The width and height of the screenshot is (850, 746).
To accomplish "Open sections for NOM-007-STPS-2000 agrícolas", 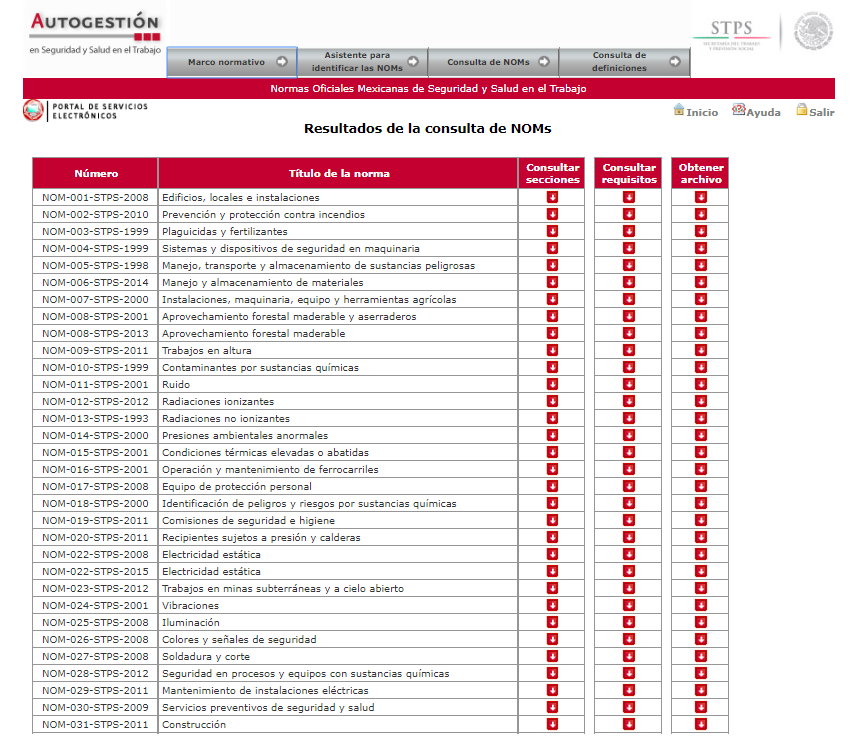I will click(552, 299).
